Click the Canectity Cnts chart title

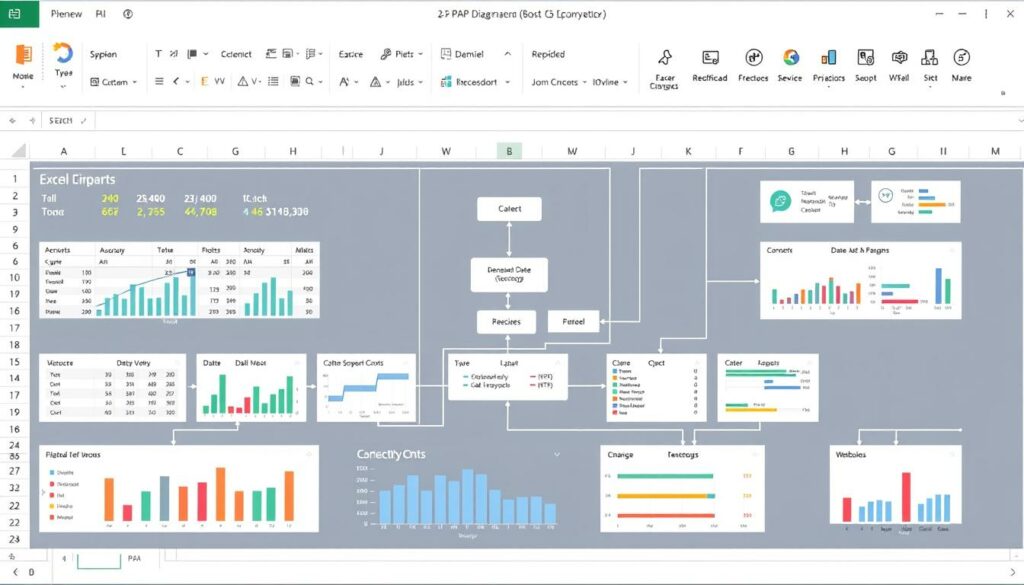[x=391, y=454]
